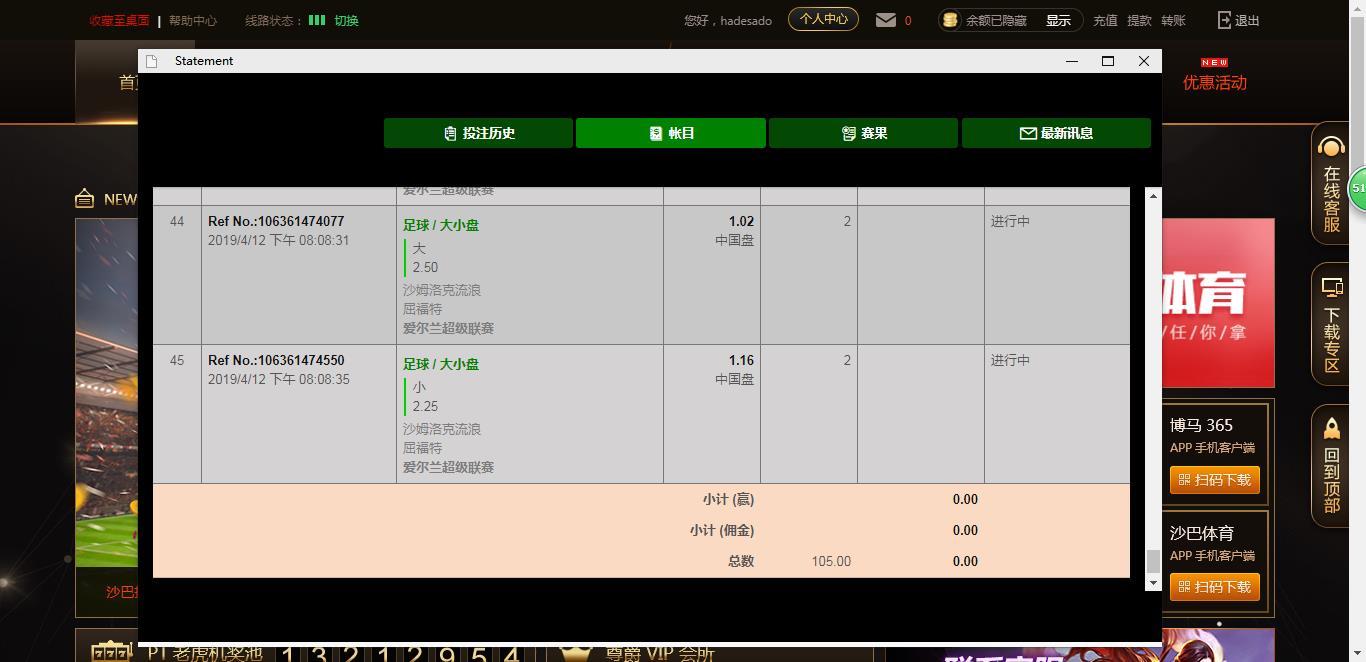Open the 提款 withdrawal link
The image size is (1366, 662).
pos(1139,20)
